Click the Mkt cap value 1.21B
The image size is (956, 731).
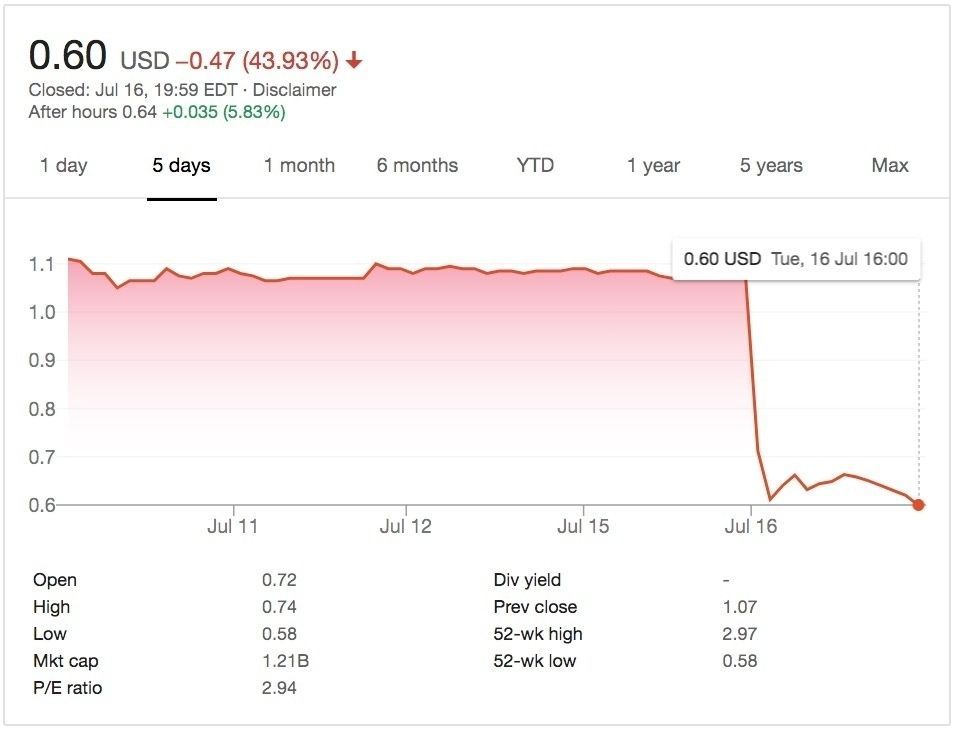[280, 661]
